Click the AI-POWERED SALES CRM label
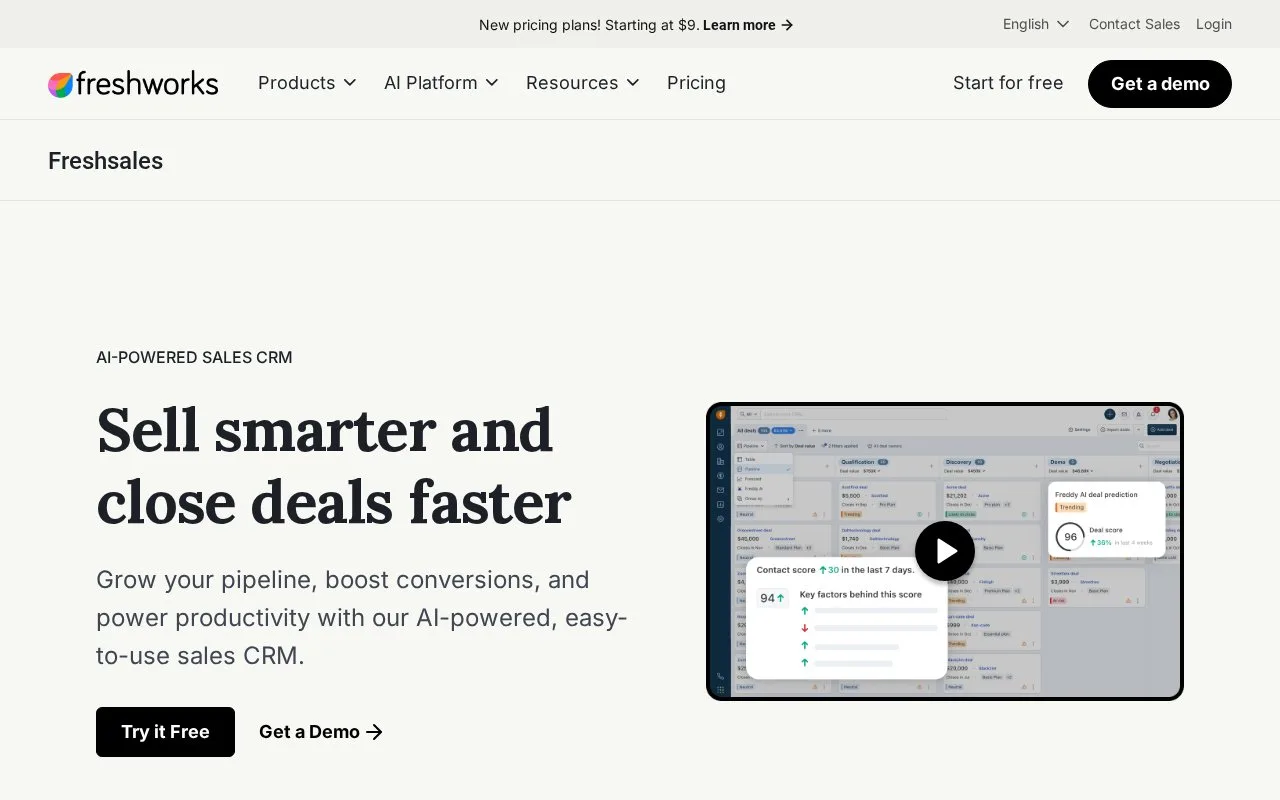Screen dimensions: 1280x800 [x=194, y=357]
